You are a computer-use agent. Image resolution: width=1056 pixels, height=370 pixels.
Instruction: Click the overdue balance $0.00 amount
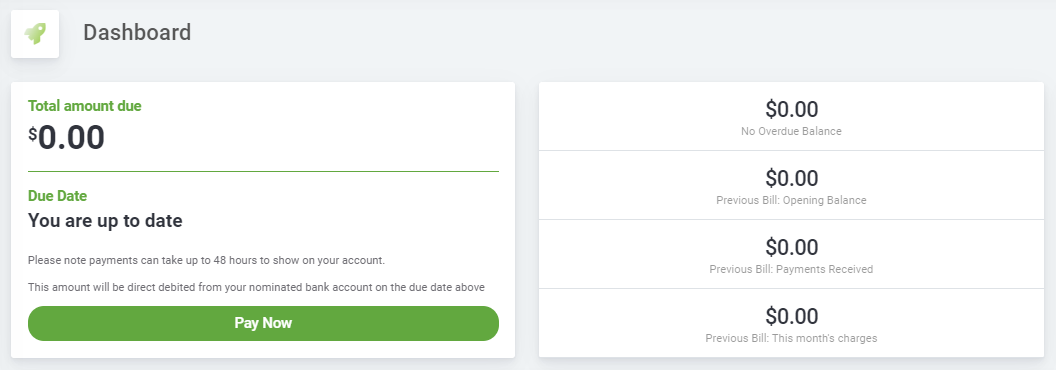click(791, 109)
